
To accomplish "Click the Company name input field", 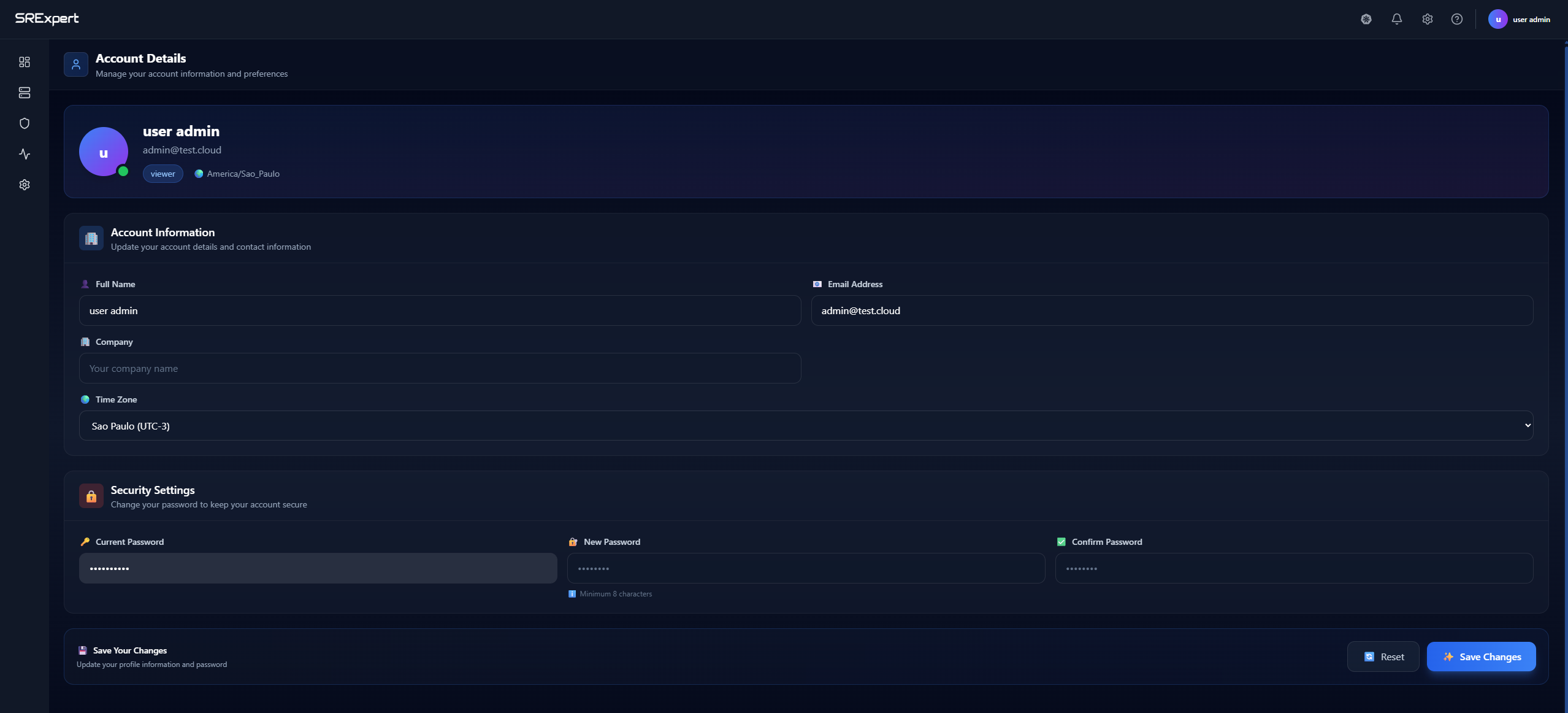I will (x=440, y=368).
